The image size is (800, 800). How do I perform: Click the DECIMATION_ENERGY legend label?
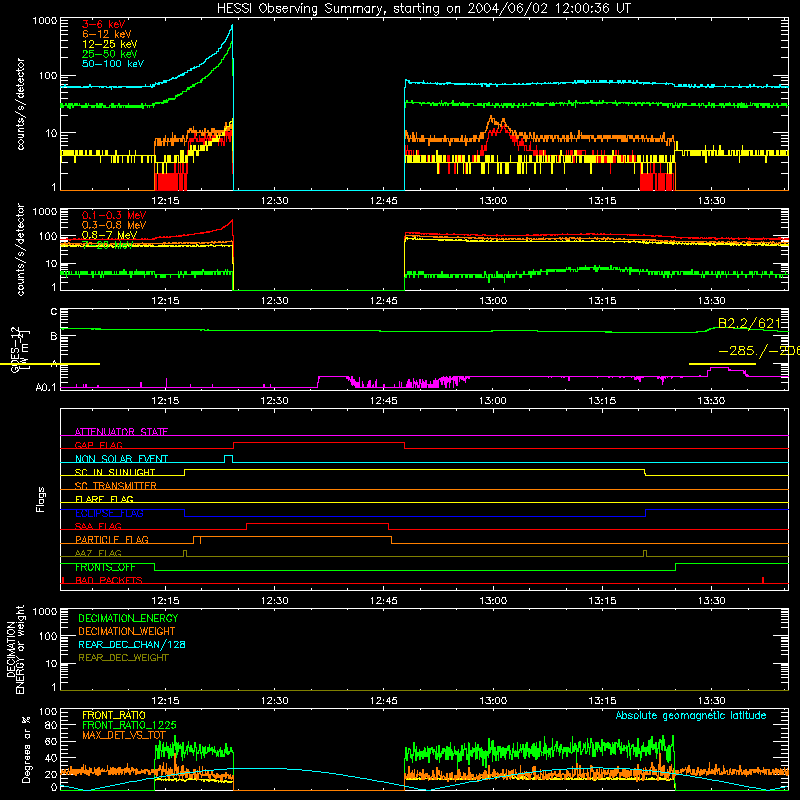click(x=128, y=618)
